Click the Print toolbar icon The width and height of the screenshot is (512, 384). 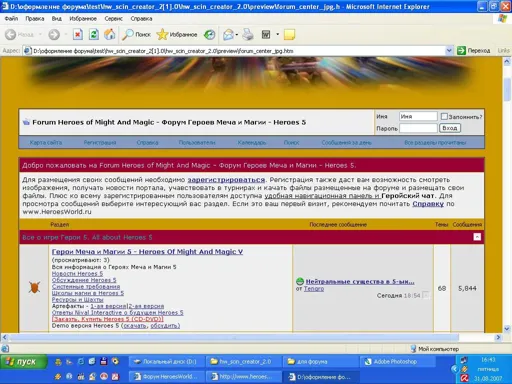248,34
